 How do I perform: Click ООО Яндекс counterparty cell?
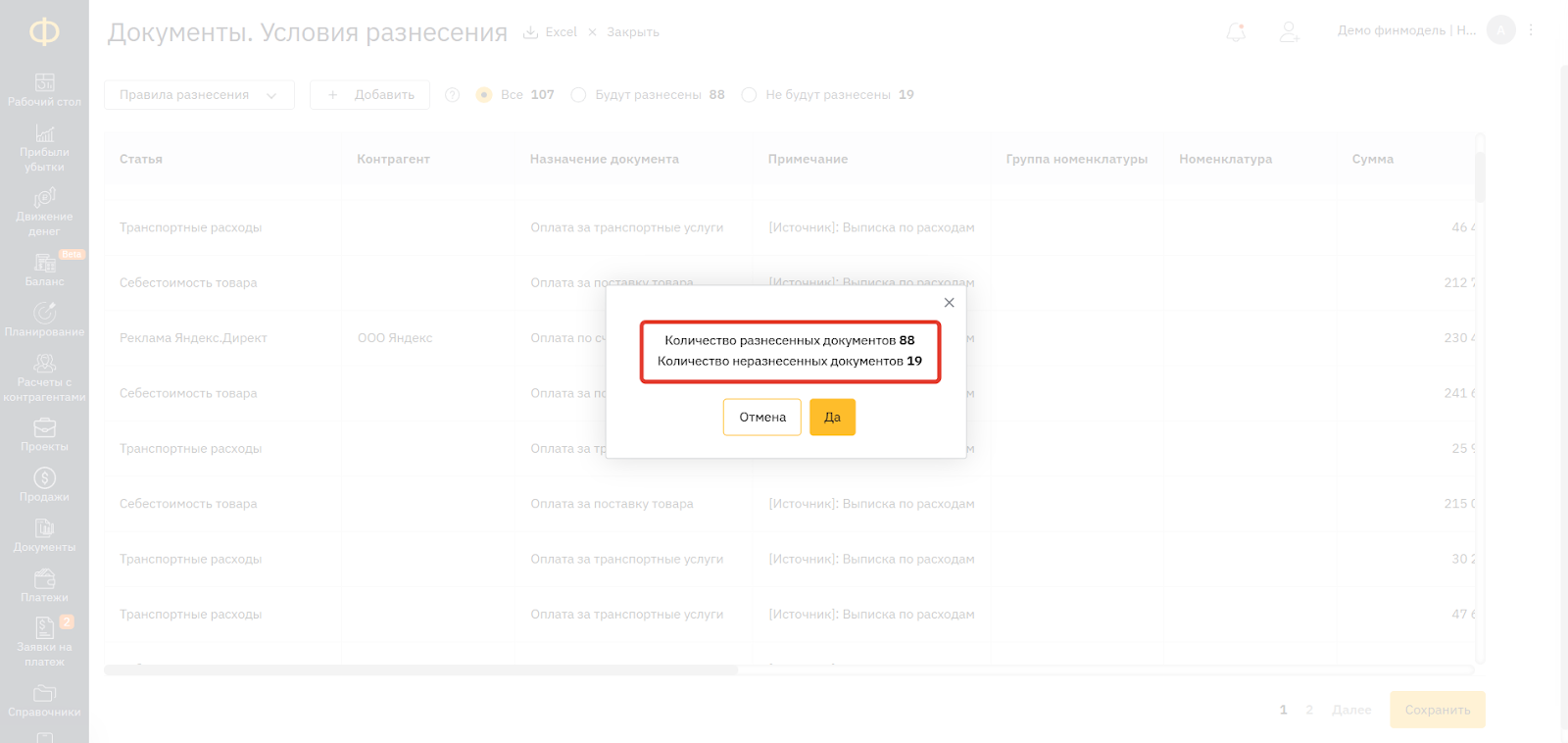pyautogui.click(x=395, y=338)
